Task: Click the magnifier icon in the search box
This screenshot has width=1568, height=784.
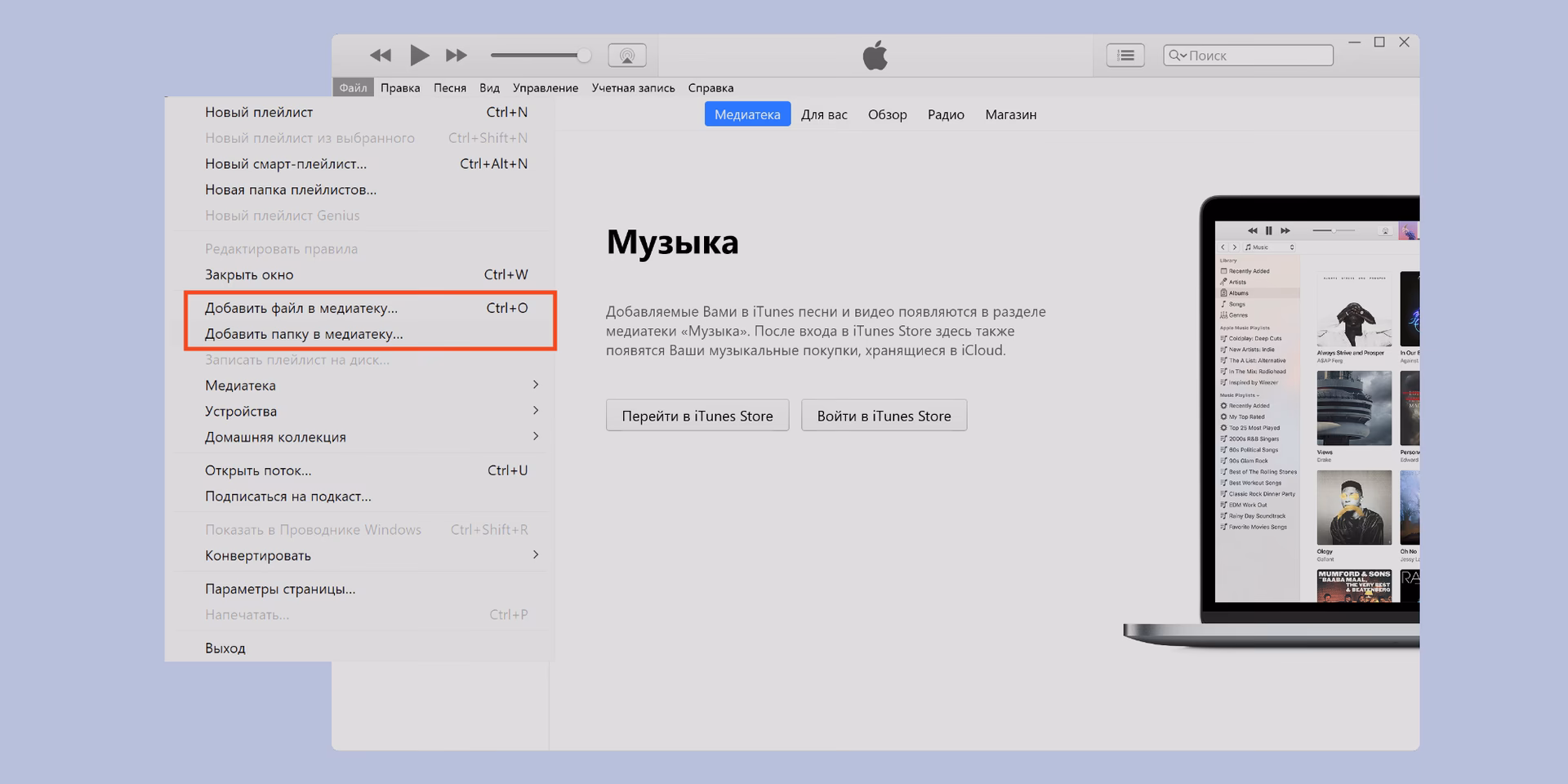Action: coord(1177,55)
